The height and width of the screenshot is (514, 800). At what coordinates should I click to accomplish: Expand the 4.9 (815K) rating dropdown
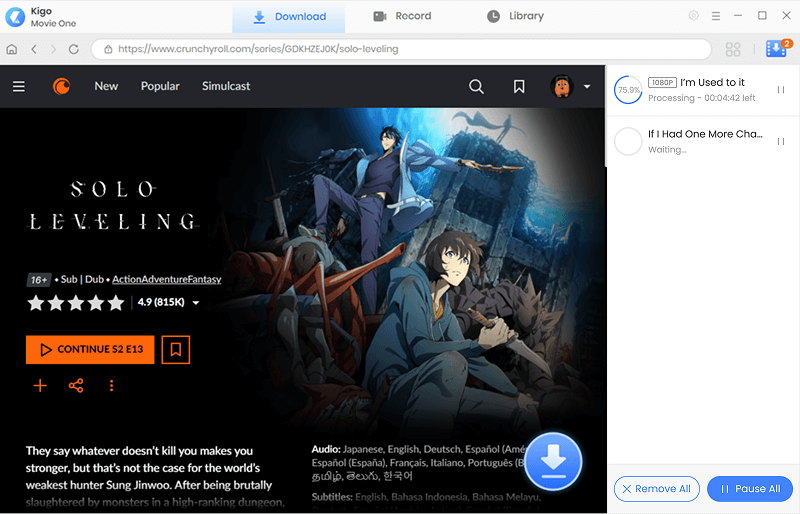click(195, 303)
